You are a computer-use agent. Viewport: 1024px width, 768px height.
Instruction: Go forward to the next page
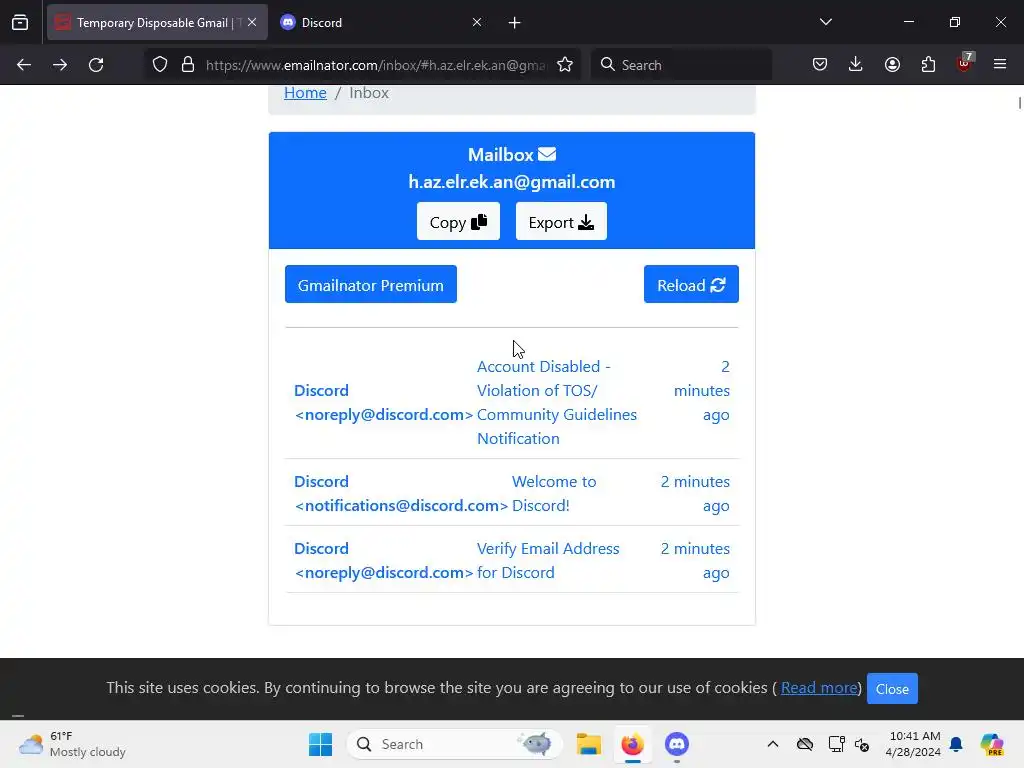pyautogui.click(x=60, y=65)
